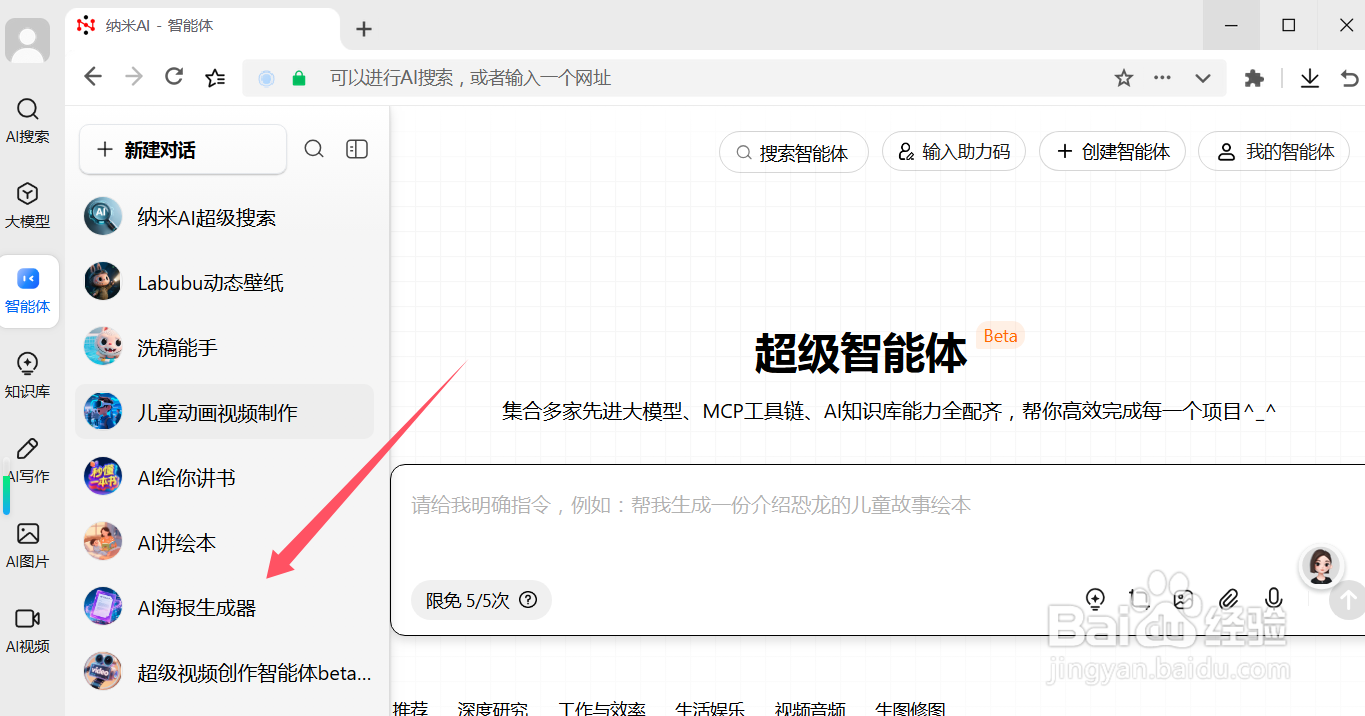
Task: Expand the address bar dropdown chevron
Action: [1202, 77]
